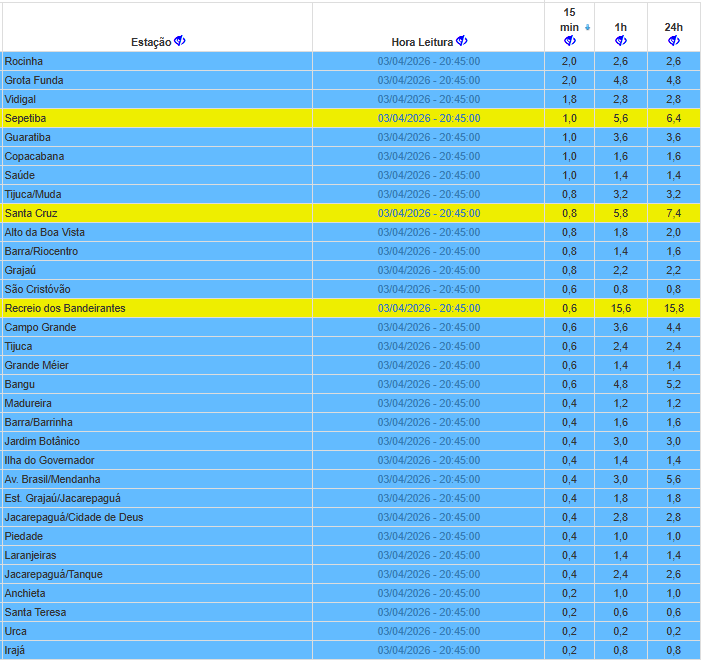Click the Campo Grande station name
The height and width of the screenshot is (660, 701).
coord(40,327)
